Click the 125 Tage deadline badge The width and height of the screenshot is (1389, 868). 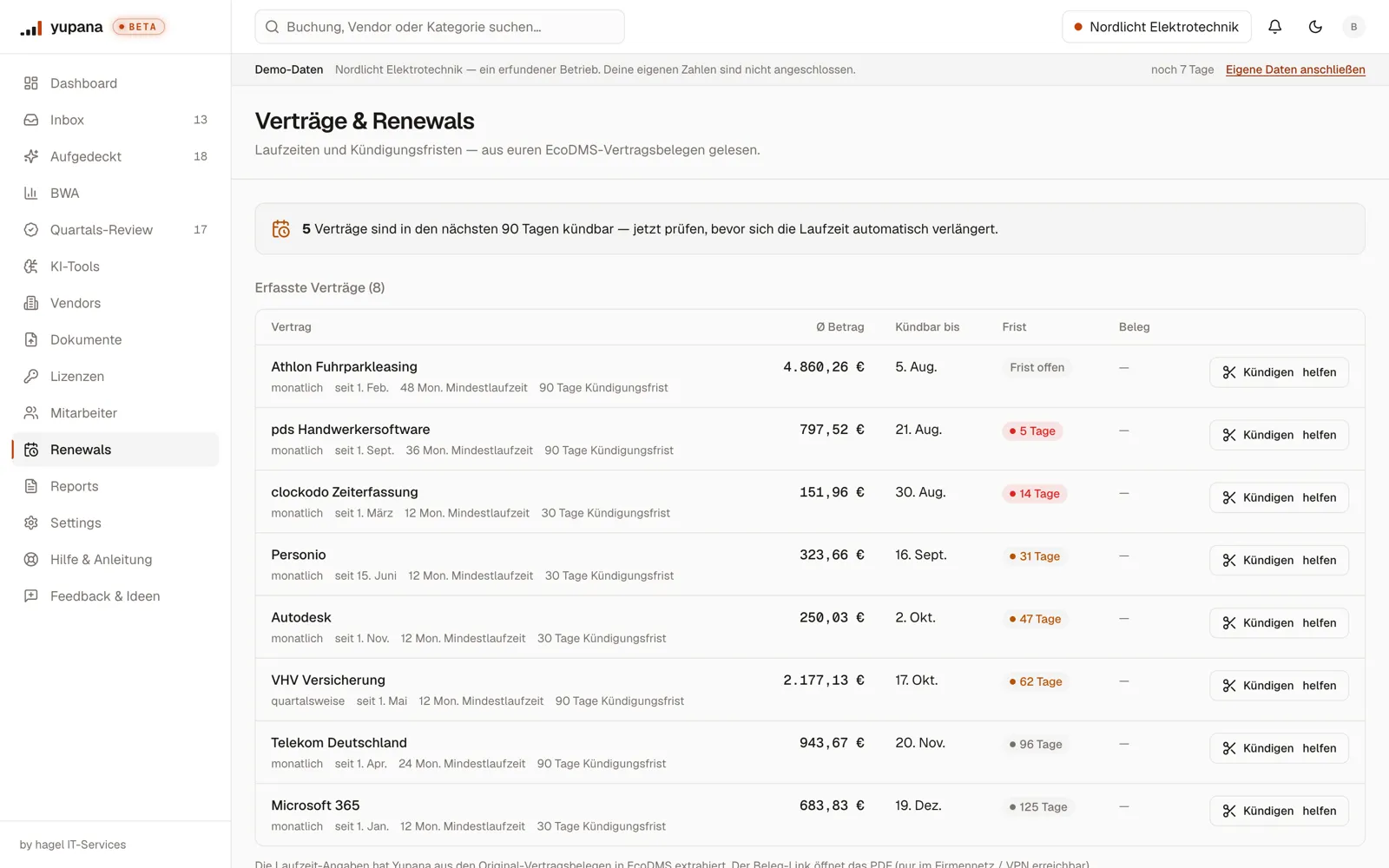click(1038, 807)
